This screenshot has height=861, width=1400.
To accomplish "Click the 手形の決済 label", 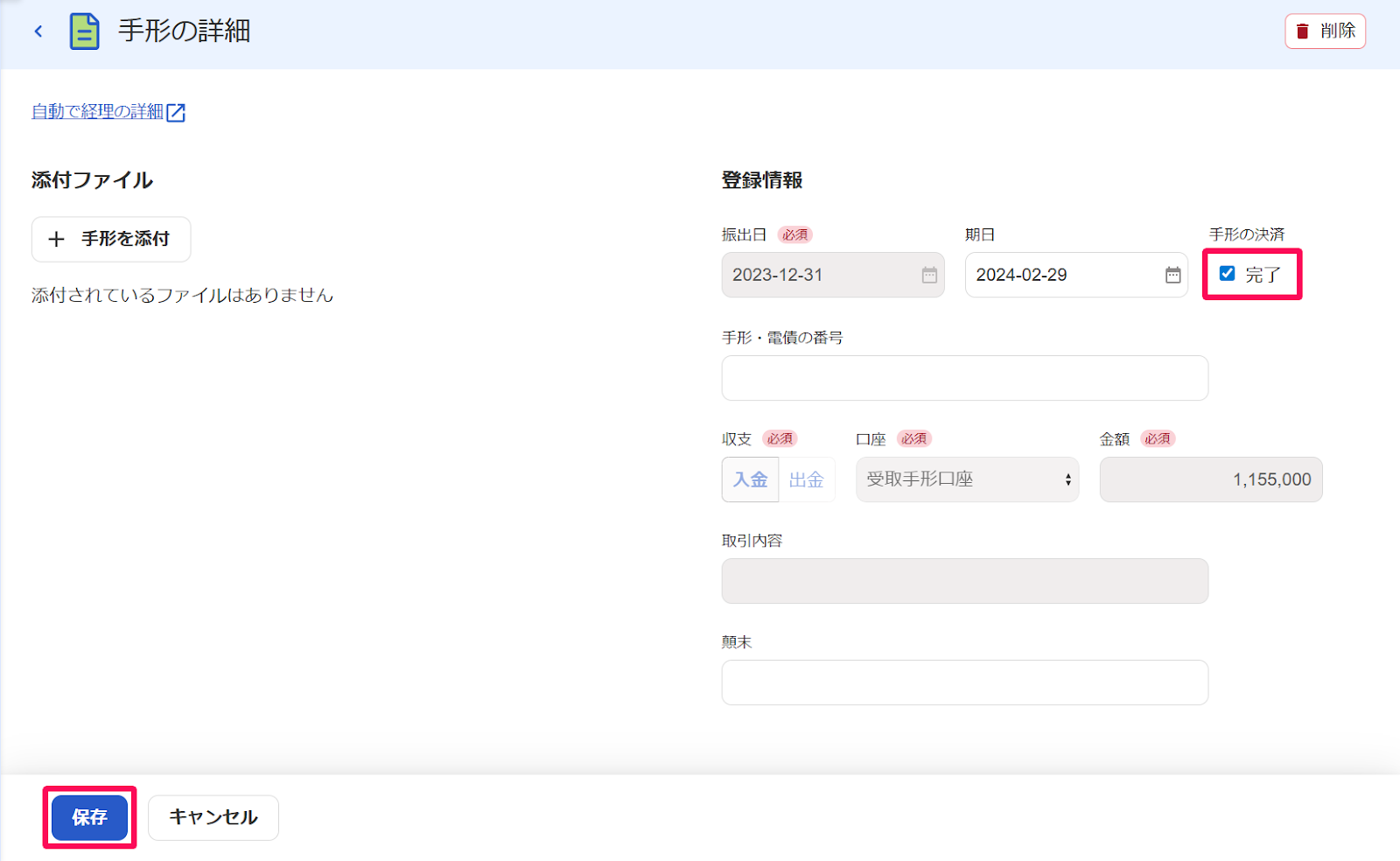I will (x=1247, y=234).
